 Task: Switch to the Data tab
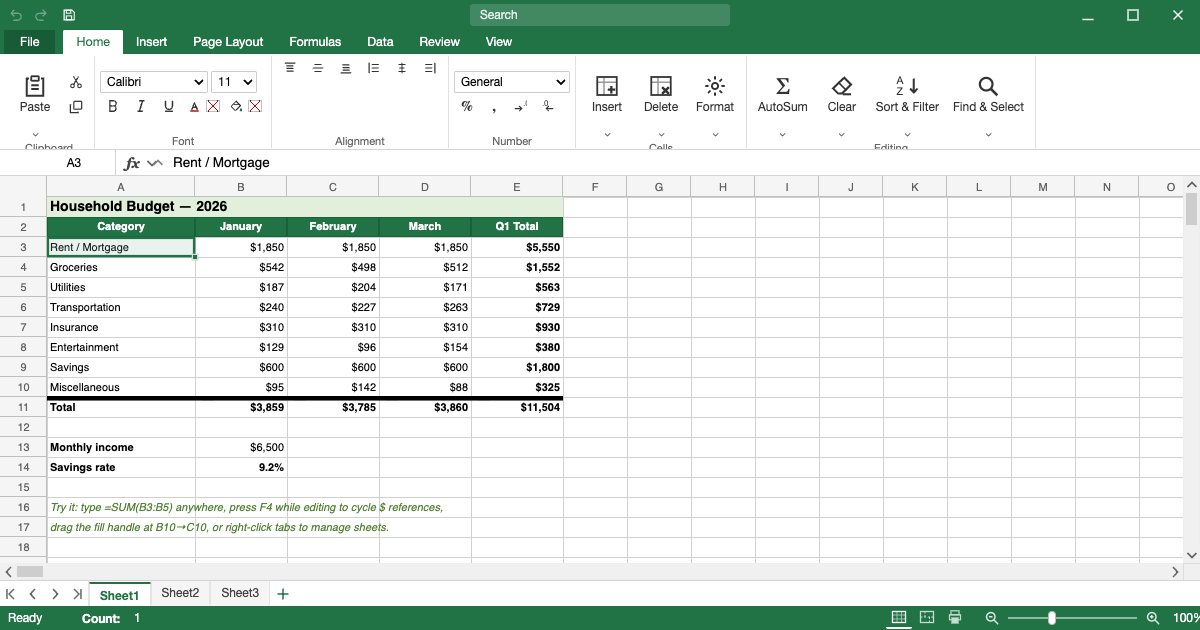point(380,42)
